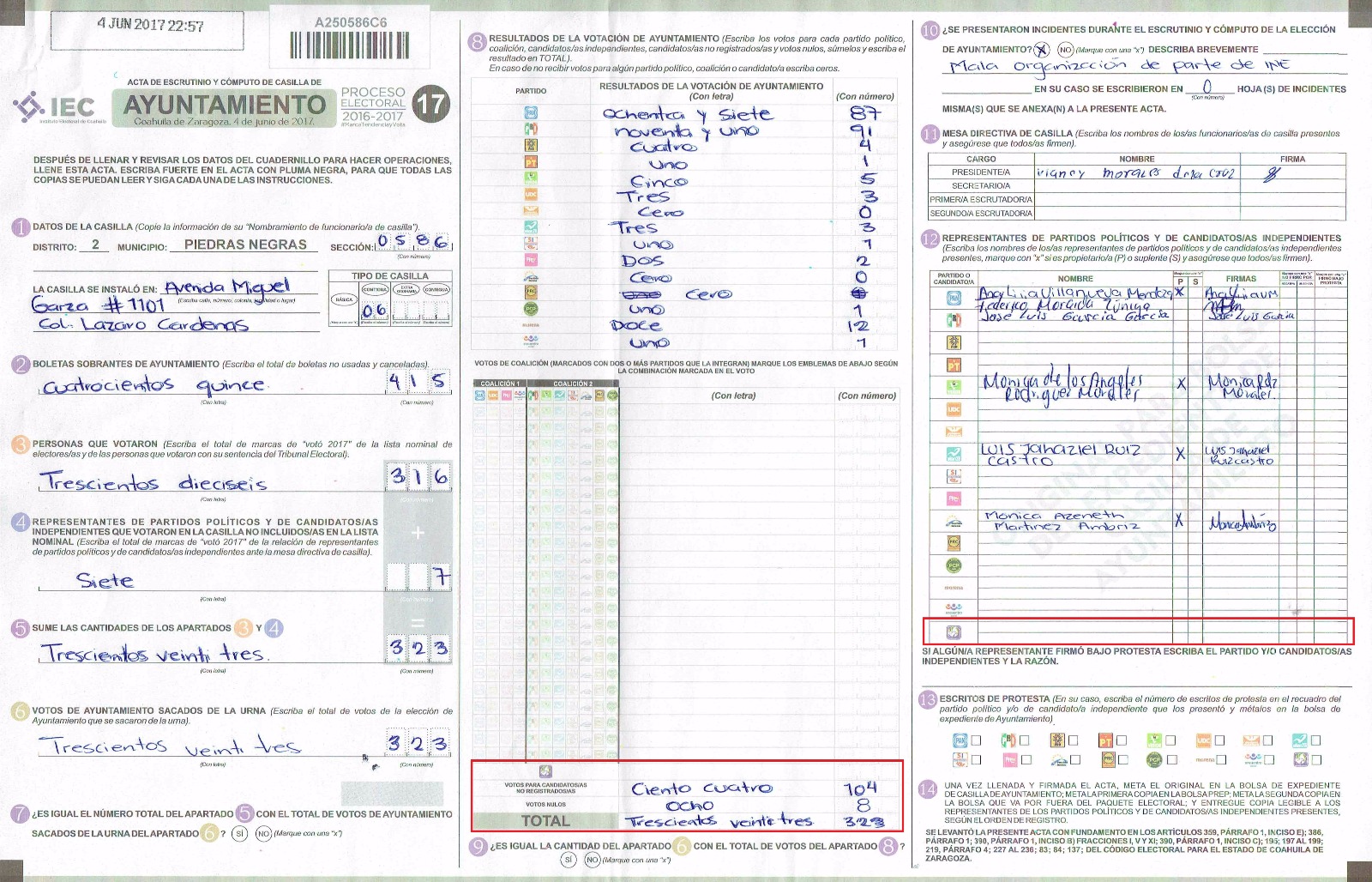This screenshot has height=882, width=1372.
Task: Select the UDC logo in the representatives table
Action: click(x=954, y=410)
